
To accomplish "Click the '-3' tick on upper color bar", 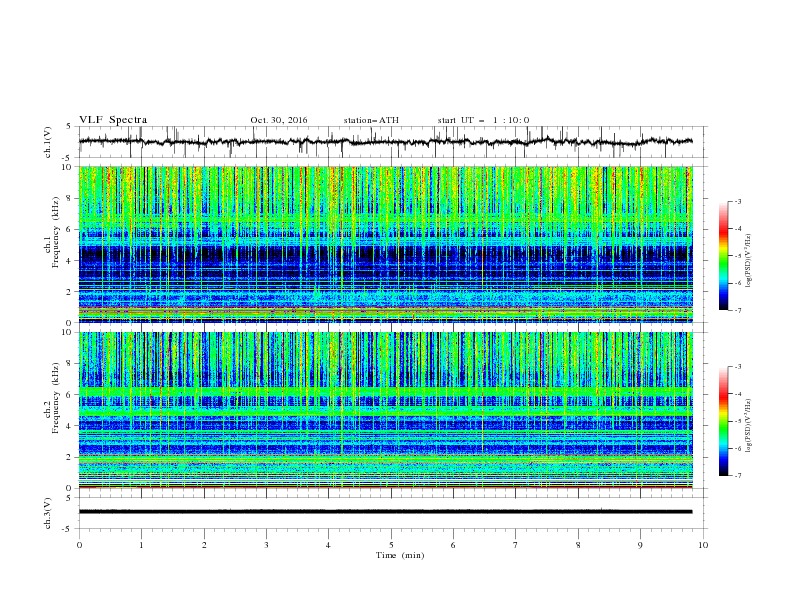I will (x=738, y=201).
